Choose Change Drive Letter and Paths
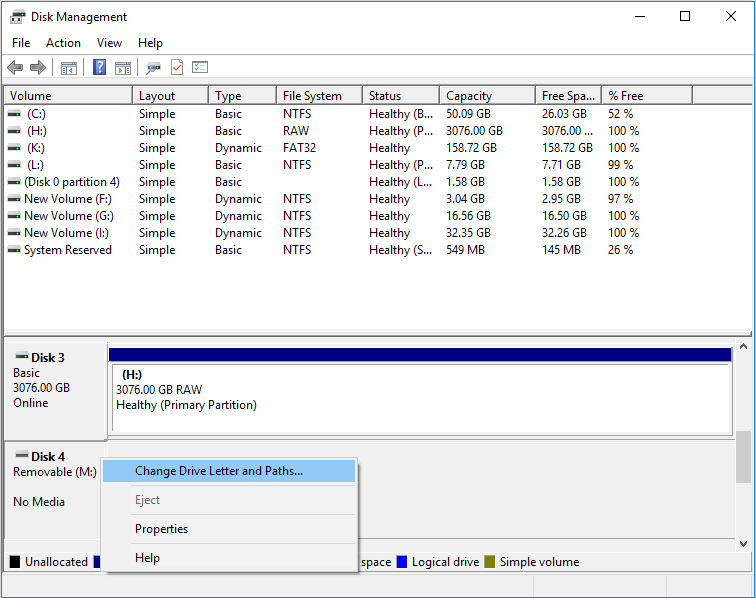This screenshot has width=756, height=598. [x=229, y=471]
